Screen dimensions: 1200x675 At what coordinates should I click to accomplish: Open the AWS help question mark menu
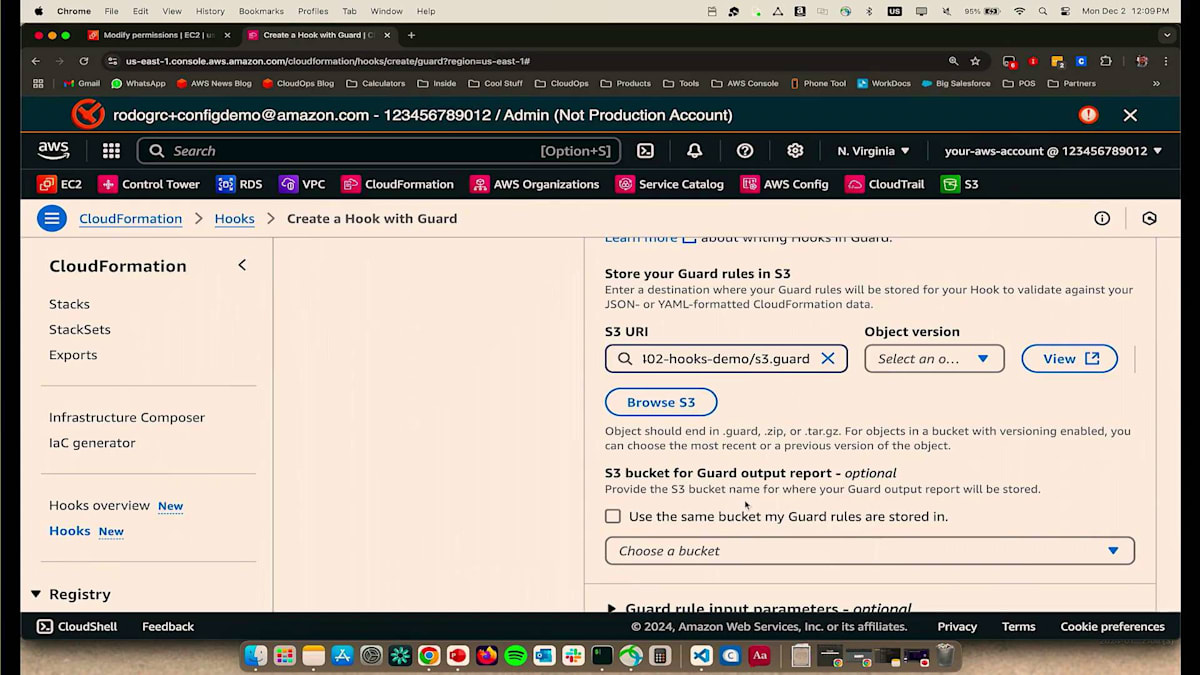(x=745, y=151)
